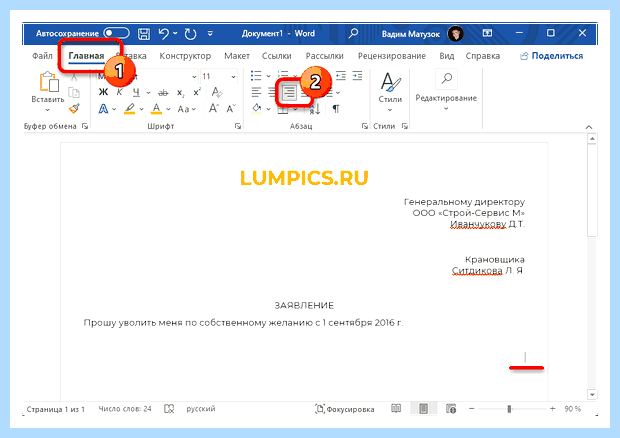
Task: Toggle the Автосохранение switch
Action: [x=117, y=33]
